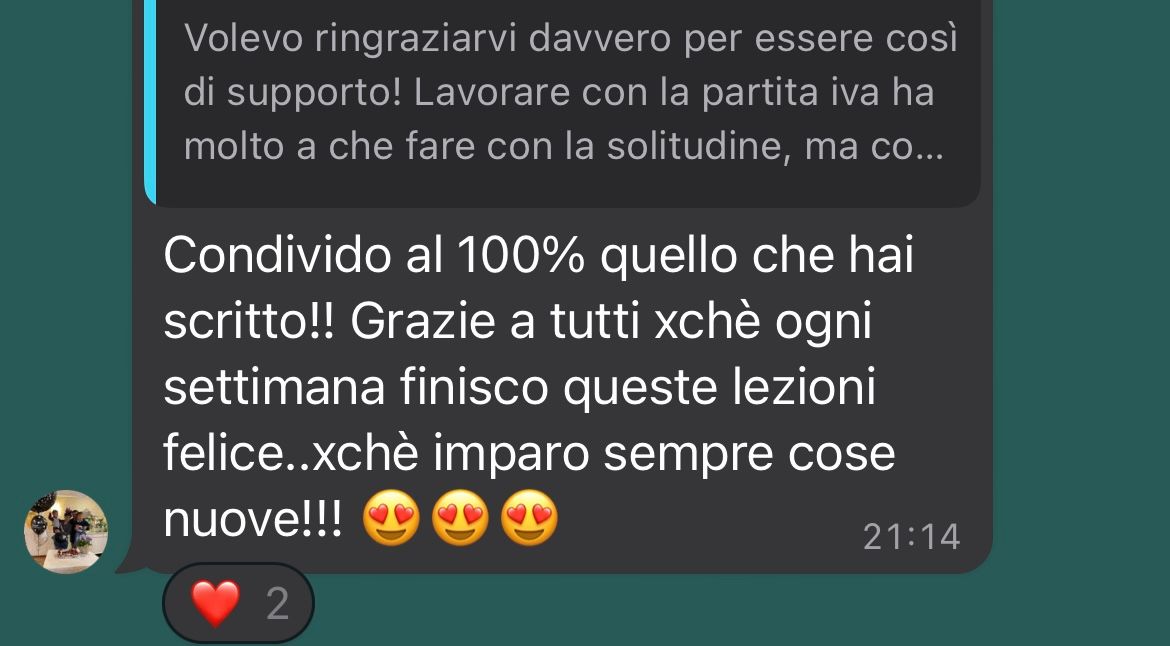Image resolution: width=1170 pixels, height=646 pixels.
Task: Tap quoted line mentioning partita iva
Action: tap(559, 93)
